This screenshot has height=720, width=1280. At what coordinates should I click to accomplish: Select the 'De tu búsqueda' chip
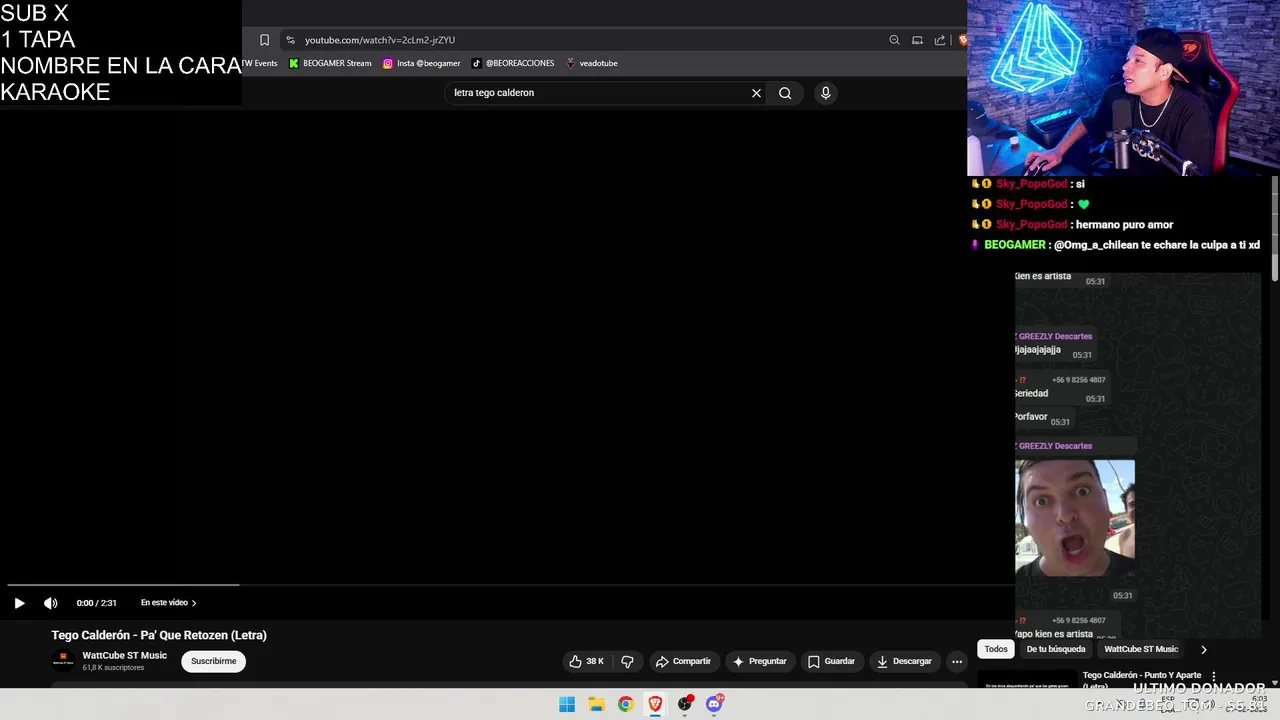tap(1055, 649)
